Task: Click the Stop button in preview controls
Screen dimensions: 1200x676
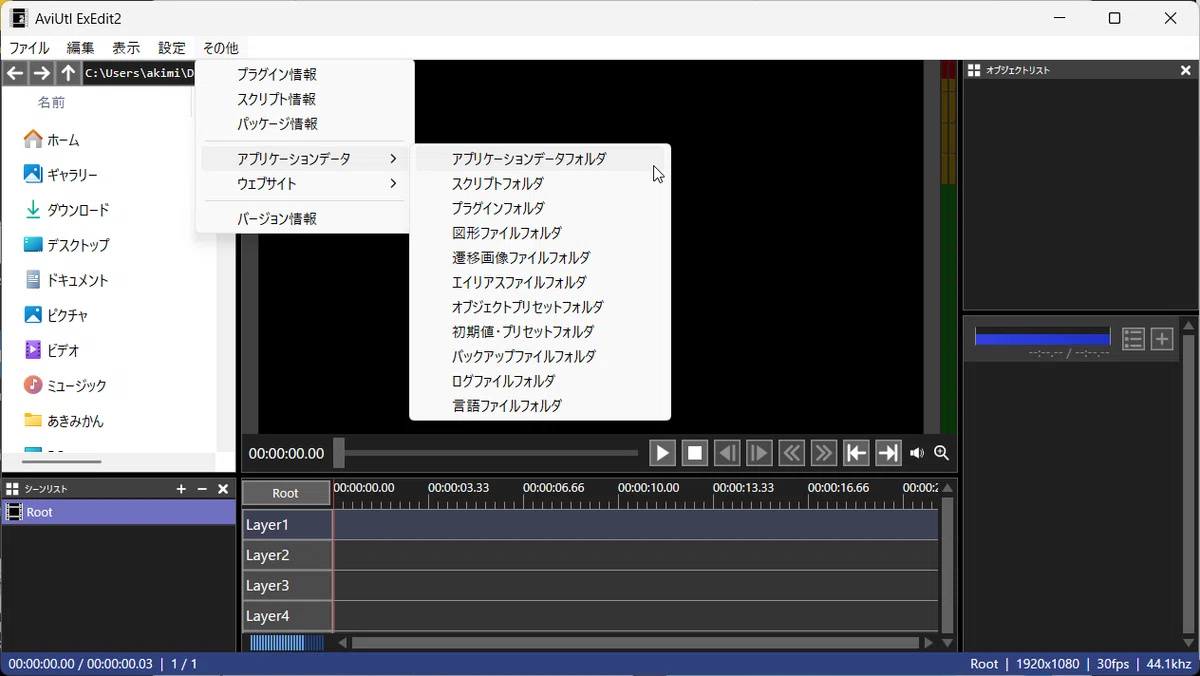Action: pos(695,453)
